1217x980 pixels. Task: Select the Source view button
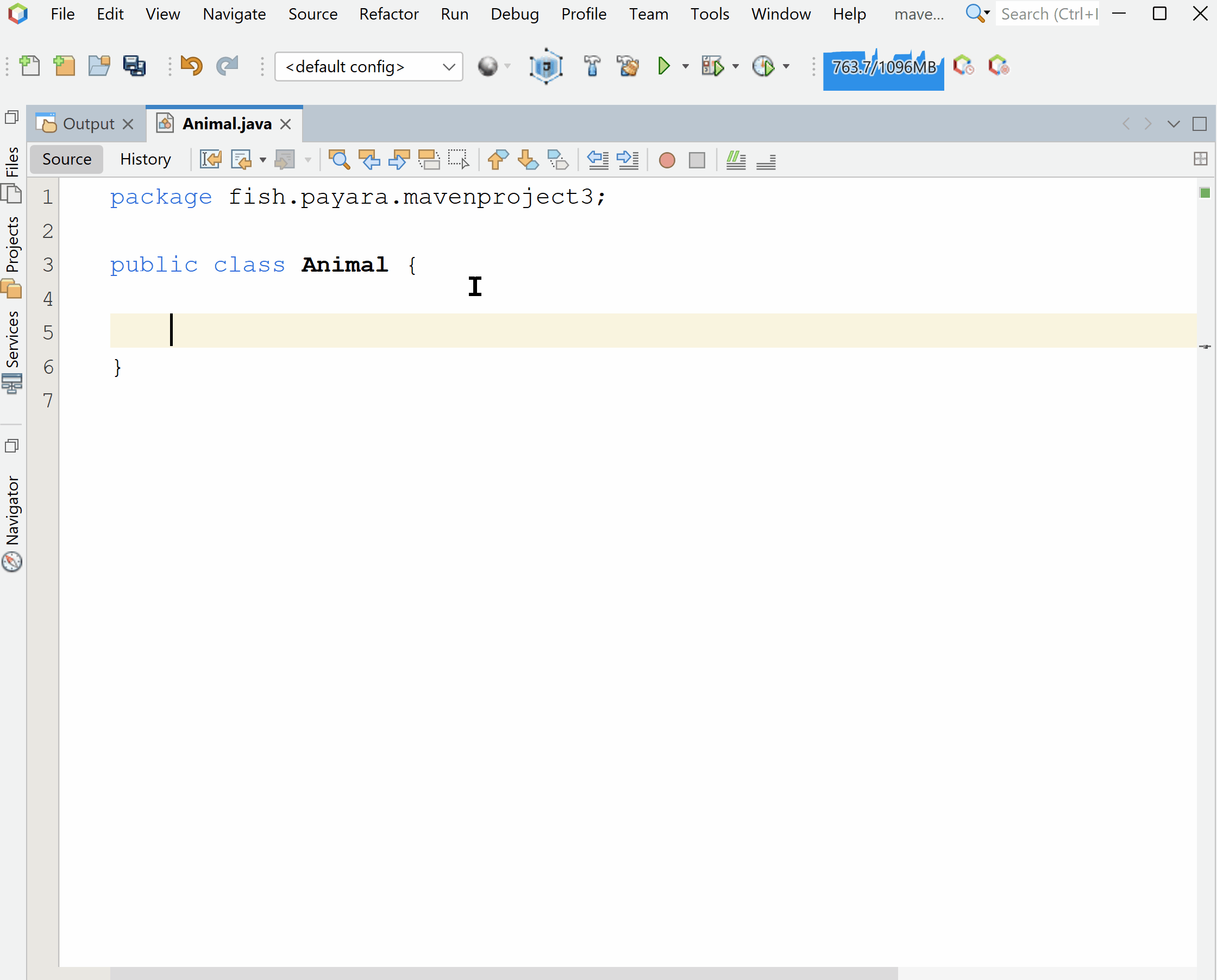pyautogui.click(x=67, y=159)
